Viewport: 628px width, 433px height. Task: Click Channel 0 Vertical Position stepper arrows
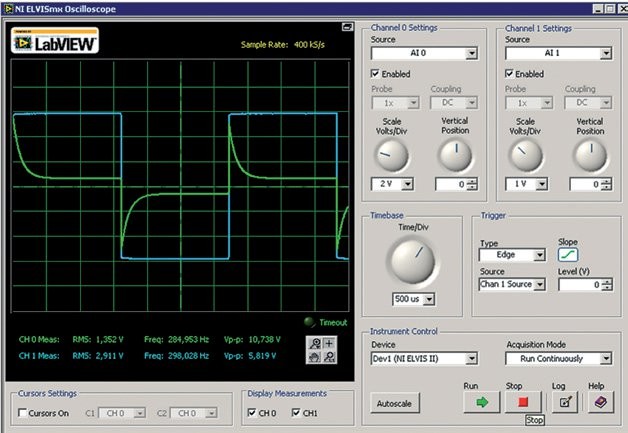coord(473,184)
